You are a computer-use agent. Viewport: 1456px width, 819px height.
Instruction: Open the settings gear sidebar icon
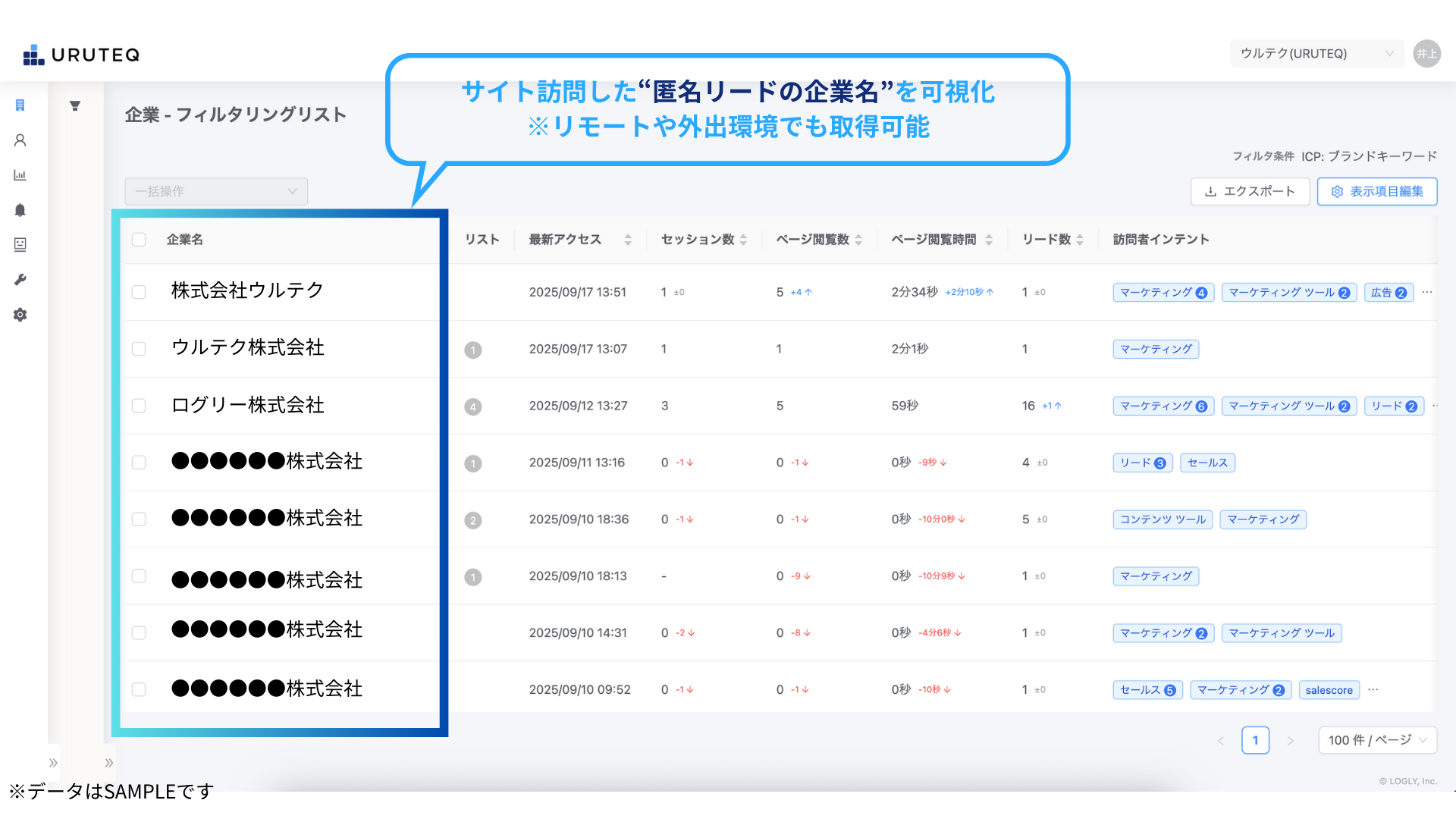pos(20,315)
